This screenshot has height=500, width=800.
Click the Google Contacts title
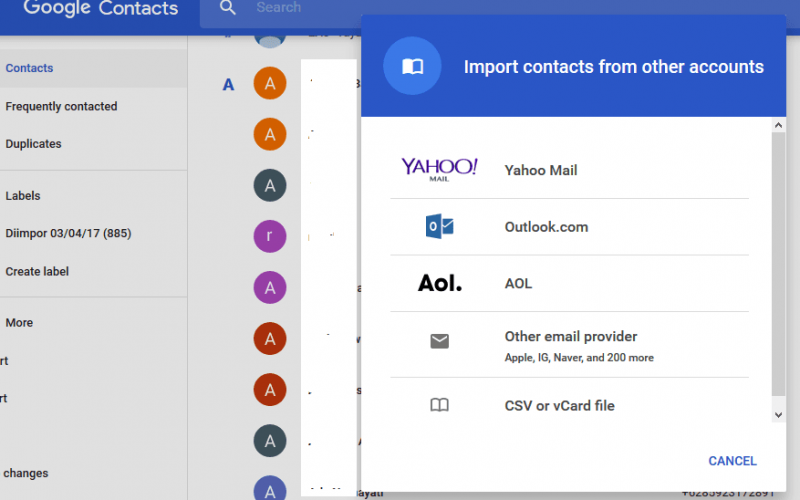[x=101, y=8]
